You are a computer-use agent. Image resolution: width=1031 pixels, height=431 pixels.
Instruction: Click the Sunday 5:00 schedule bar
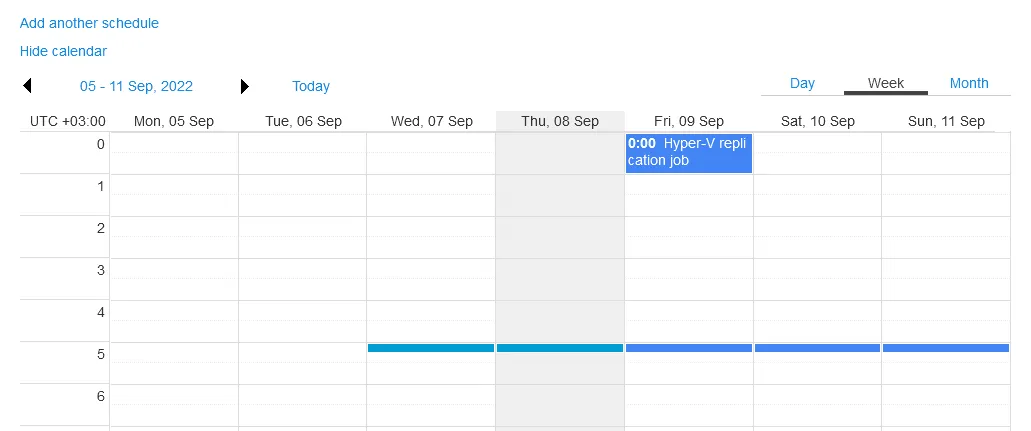[x=946, y=348]
